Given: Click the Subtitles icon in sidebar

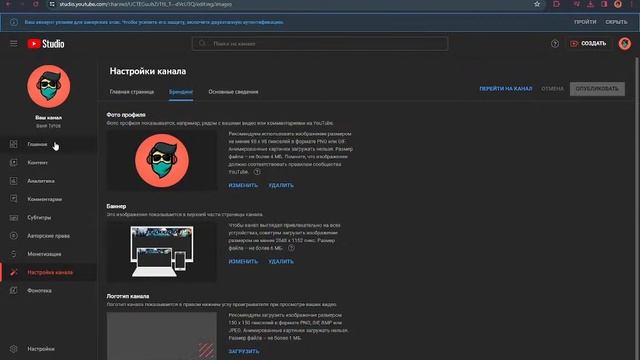Looking at the screenshot, I should pos(13,218).
